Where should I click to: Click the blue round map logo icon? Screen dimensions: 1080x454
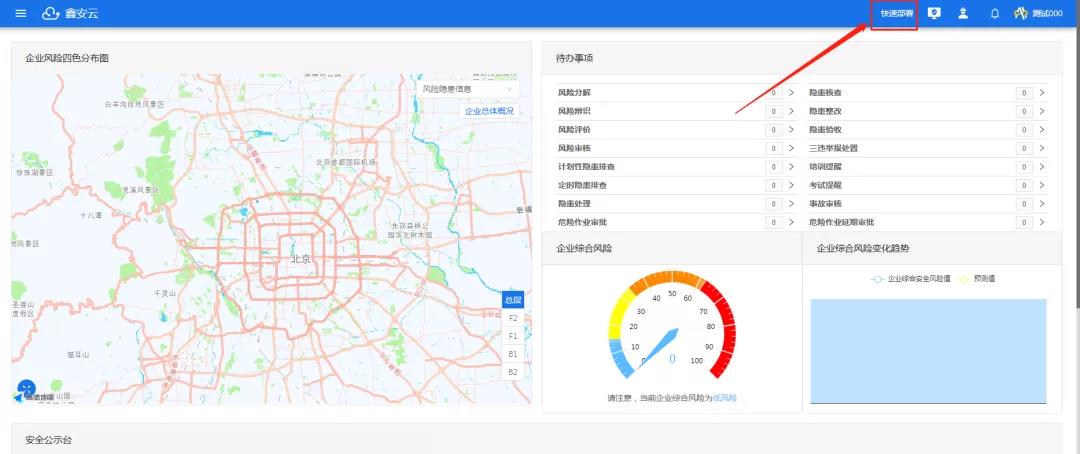point(27,388)
